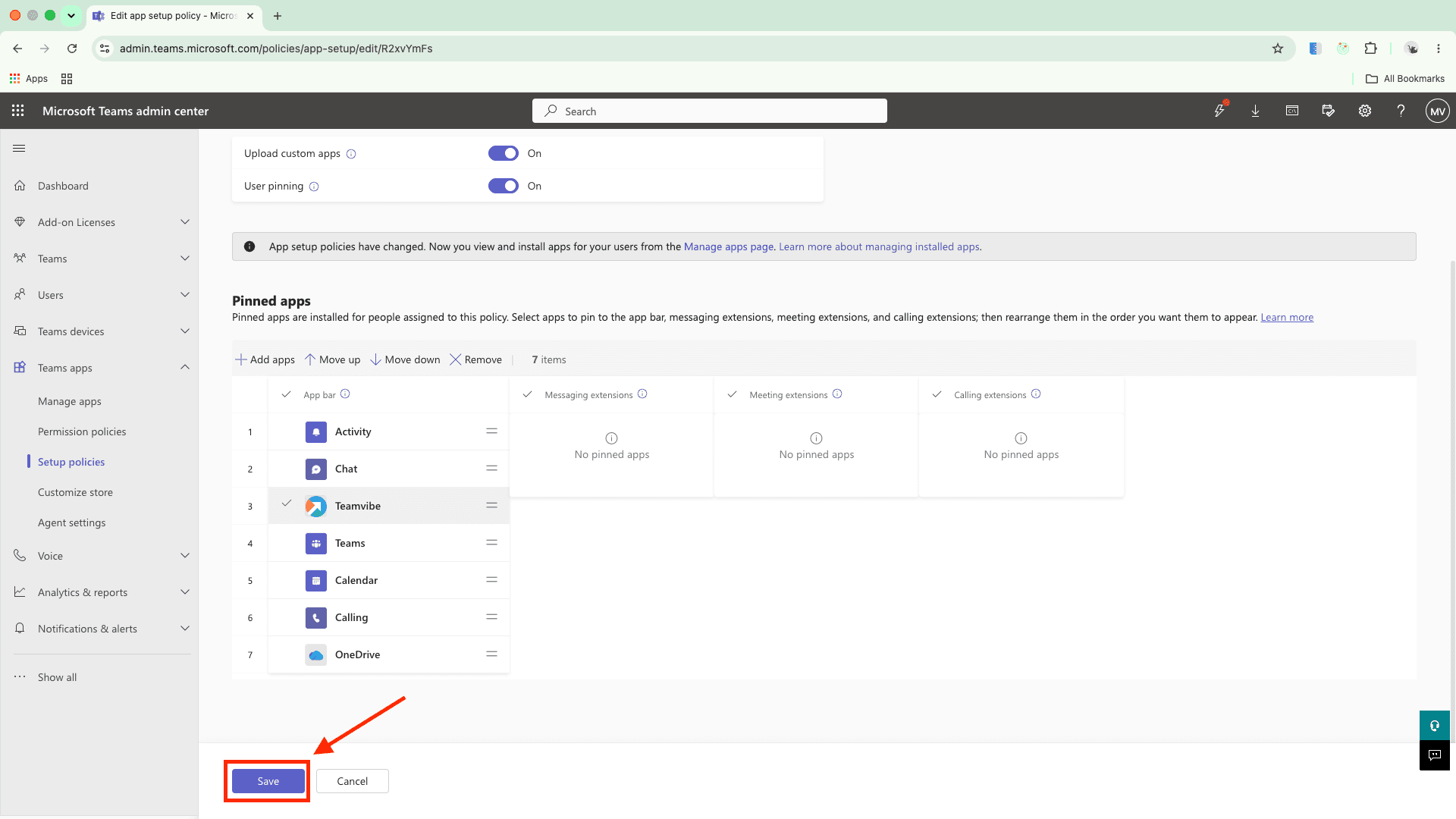Toggle the Calling extensions select-all checkmark
Viewport: 1456px width, 819px height.
937,394
